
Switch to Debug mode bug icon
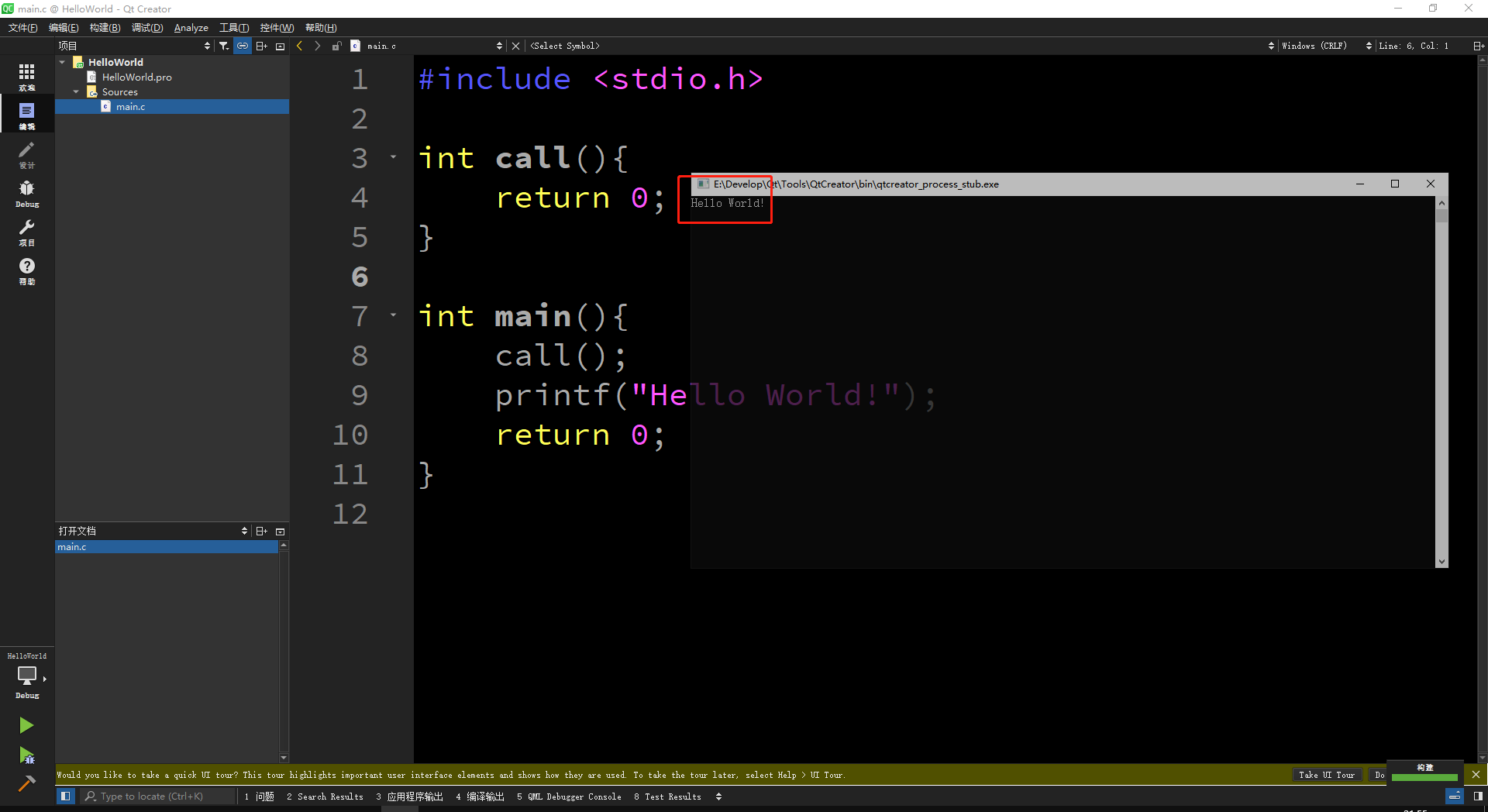click(x=27, y=192)
